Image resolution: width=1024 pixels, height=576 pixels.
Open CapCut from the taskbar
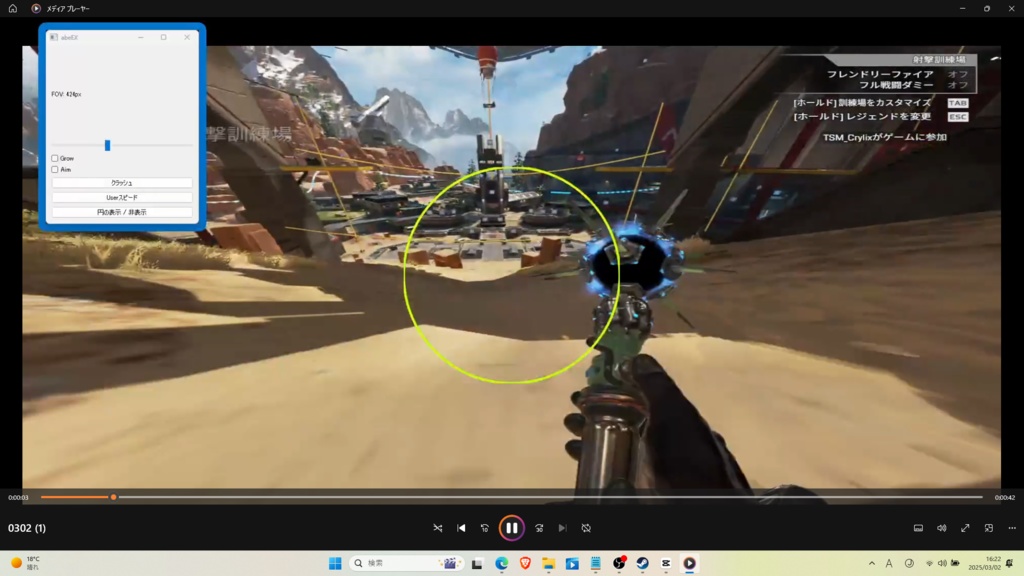coord(666,563)
